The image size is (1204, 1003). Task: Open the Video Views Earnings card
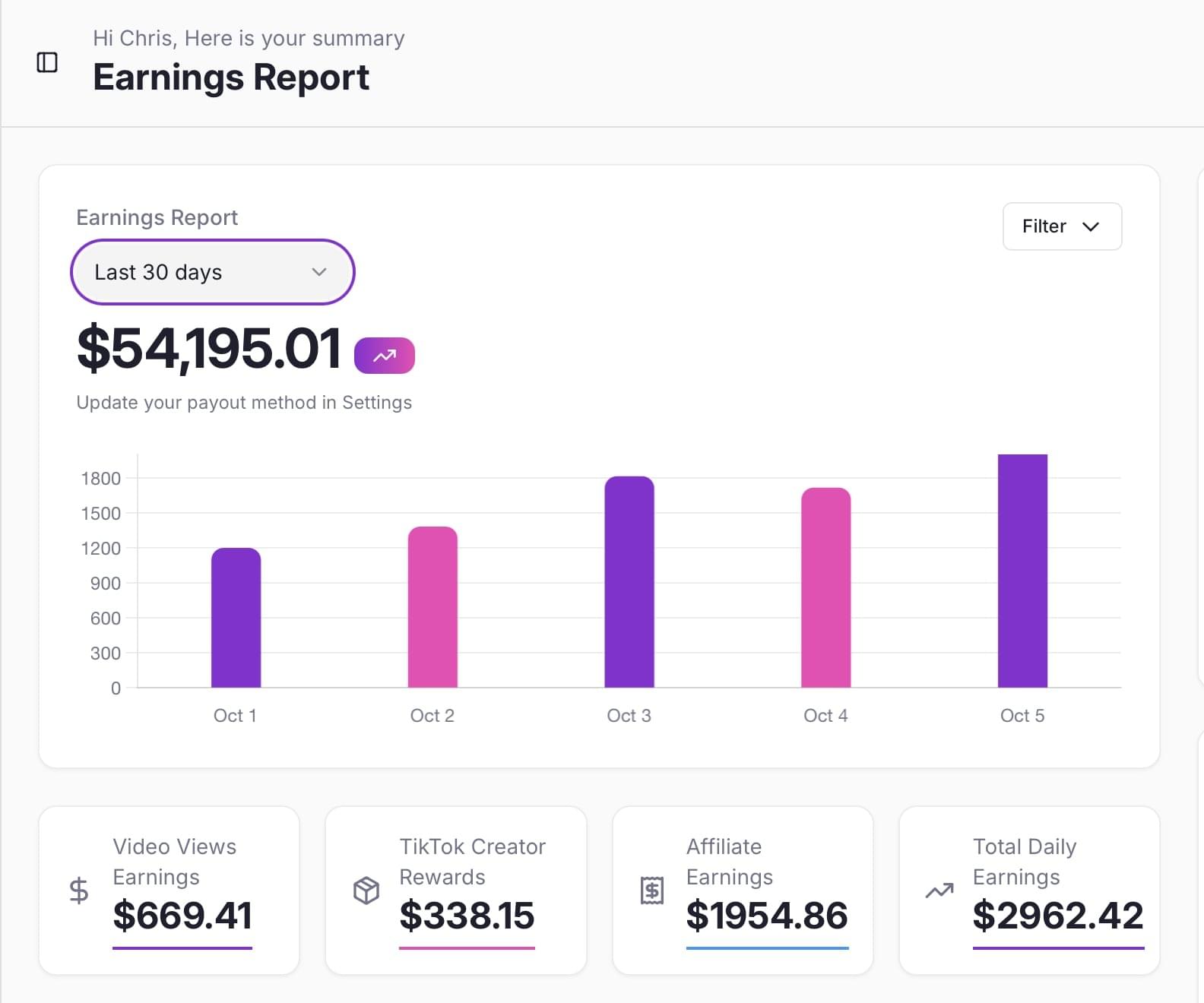(169, 891)
